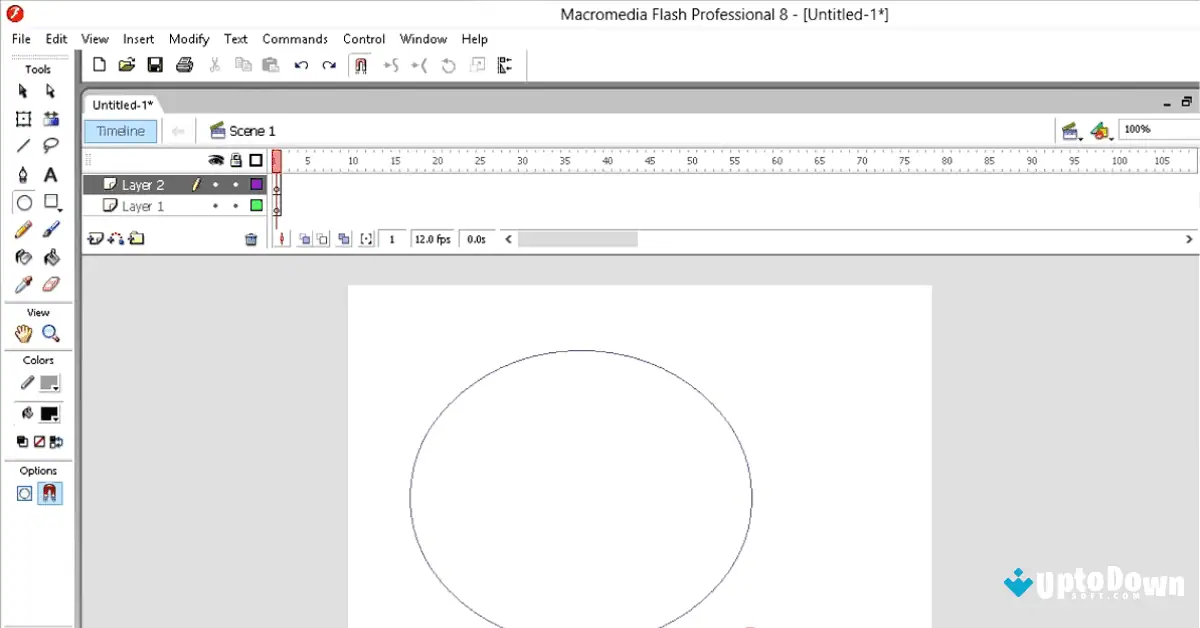
Task: Toggle visibility of Layer 1
Action: (215, 205)
